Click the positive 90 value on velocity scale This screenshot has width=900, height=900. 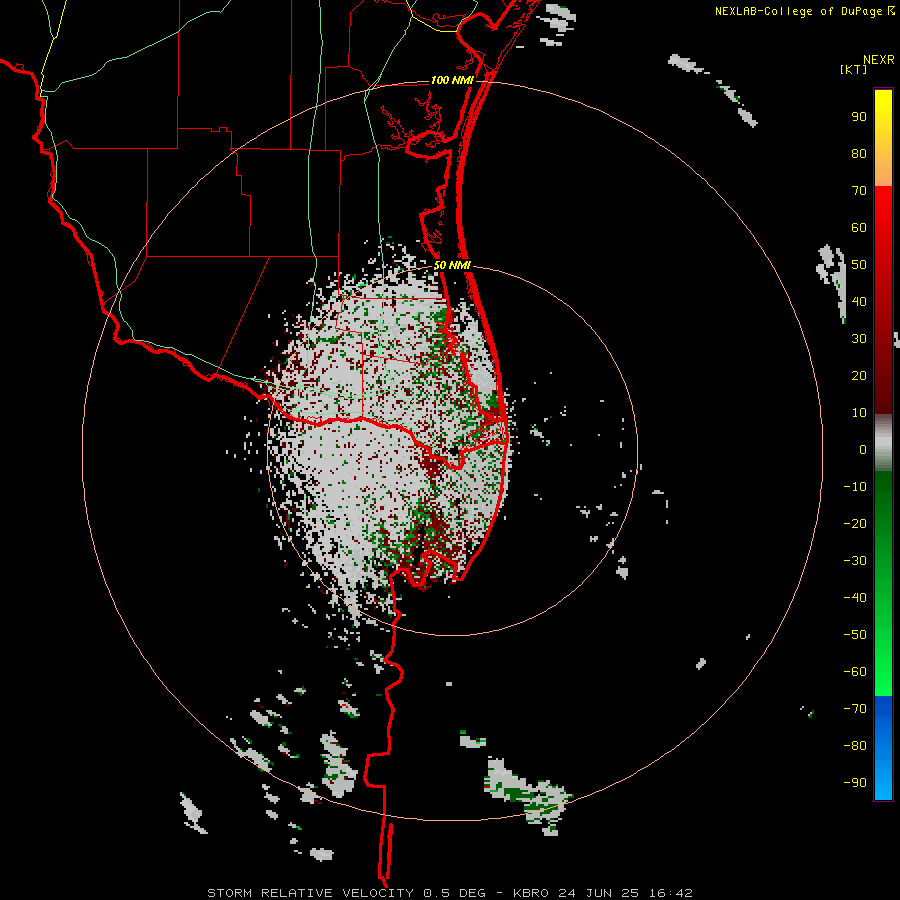click(x=859, y=117)
